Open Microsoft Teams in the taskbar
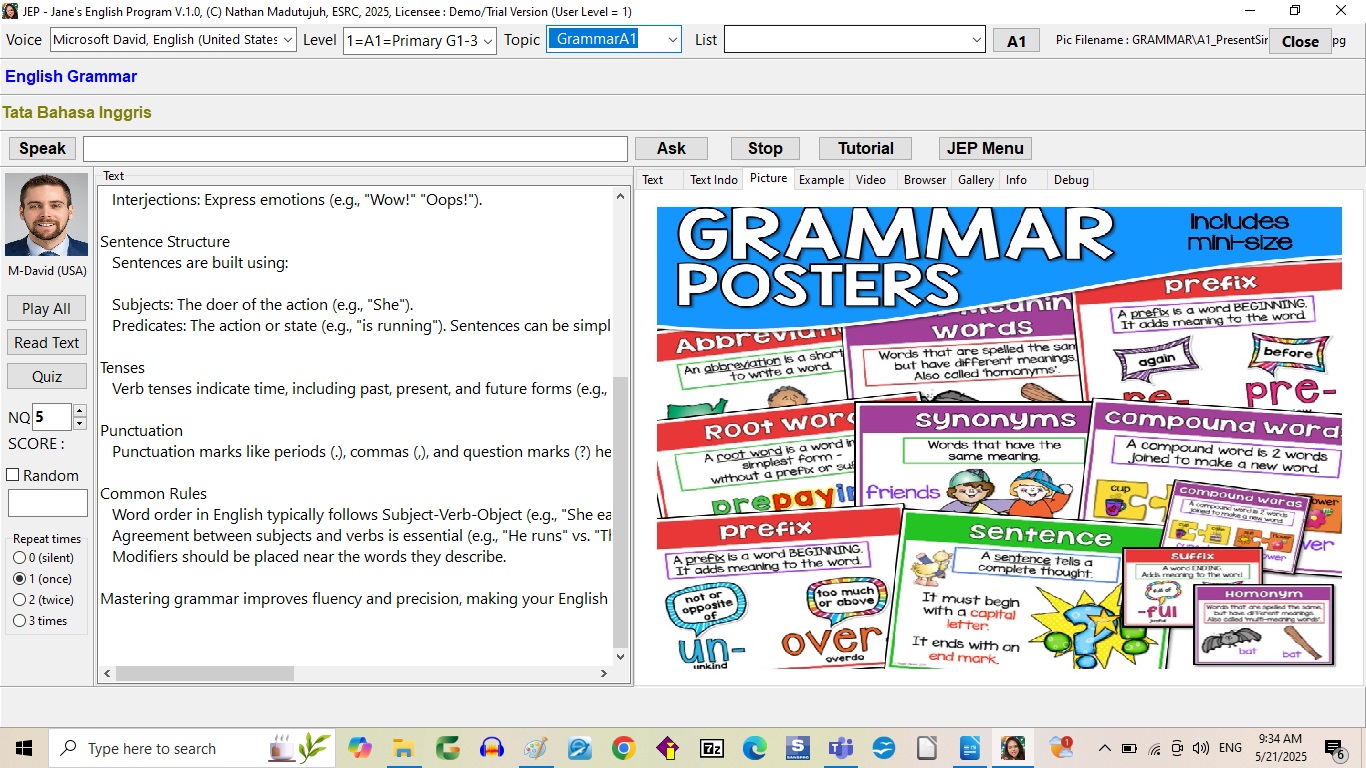Screen dimensions: 1366x768 [x=841, y=748]
